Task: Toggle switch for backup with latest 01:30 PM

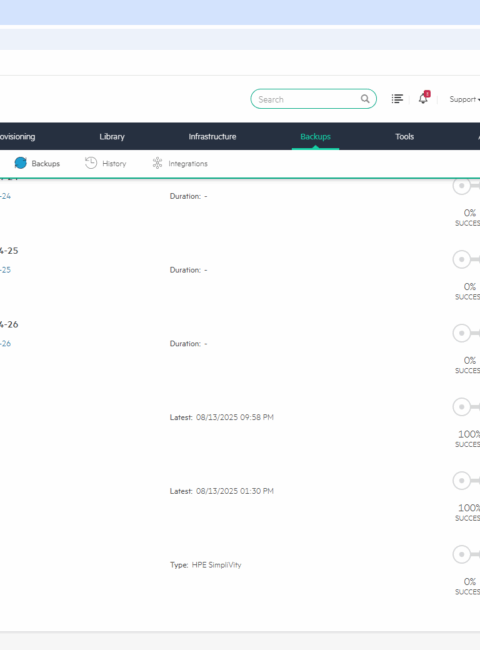Action: [466, 481]
